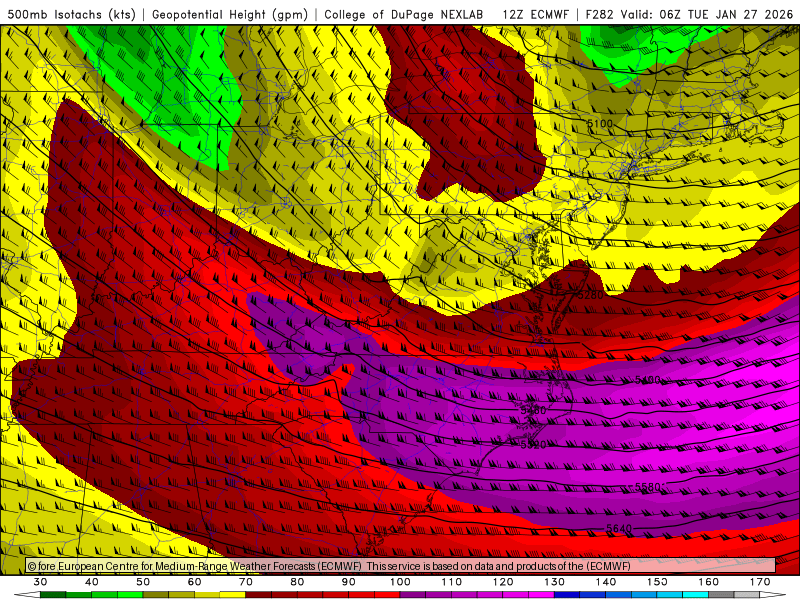Click the 60 color scale label
Viewport: 800px width, 600px height.
point(194,582)
